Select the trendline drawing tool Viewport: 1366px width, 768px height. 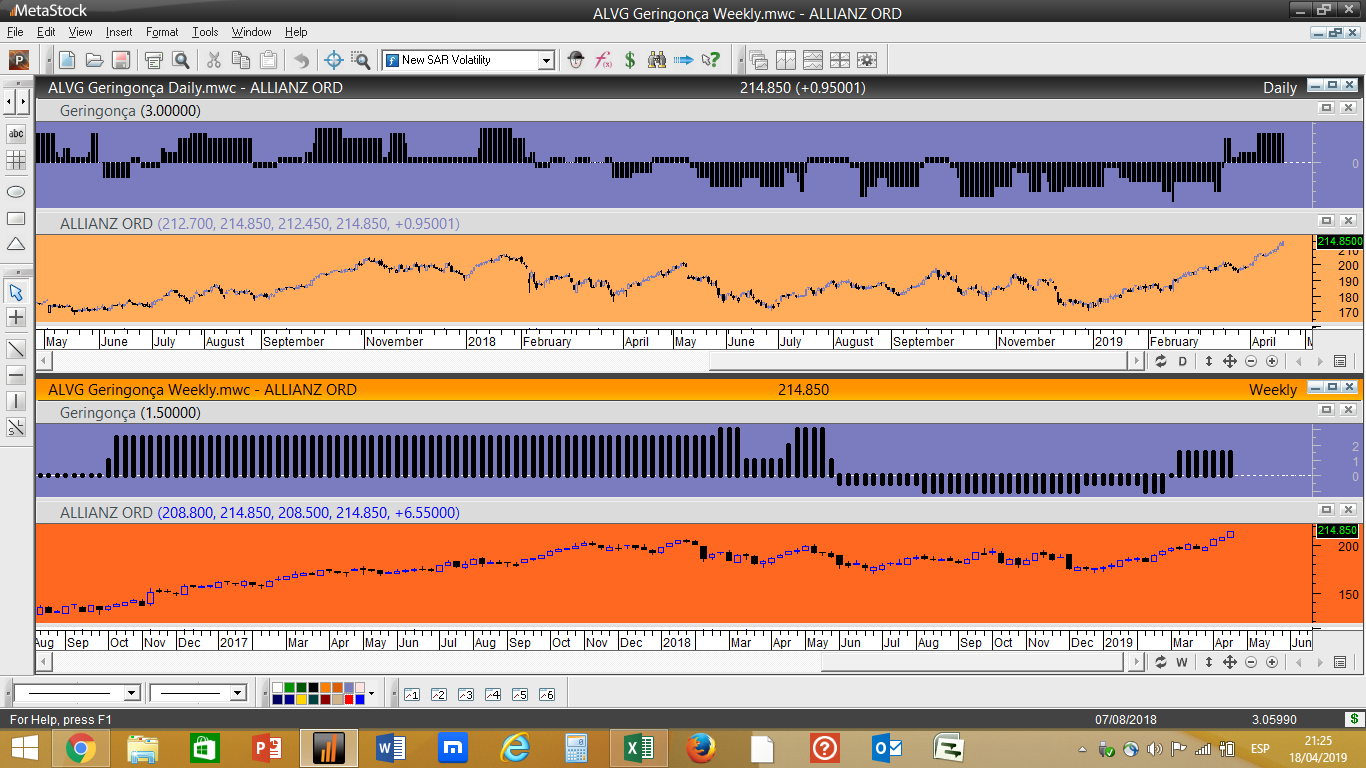tap(16, 349)
